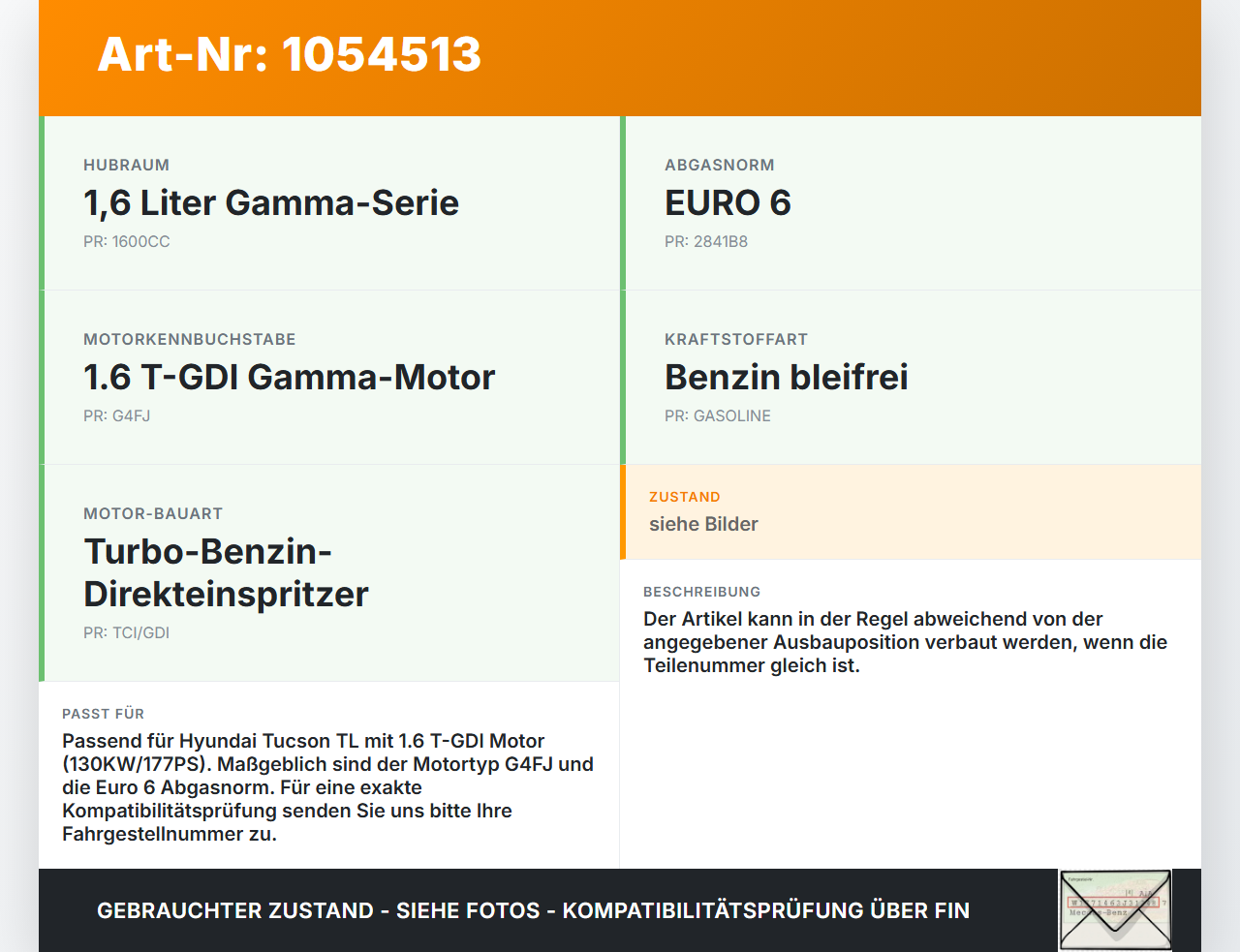Click the 'Art-Nr: 1054513' heading

tap(289, 54)
